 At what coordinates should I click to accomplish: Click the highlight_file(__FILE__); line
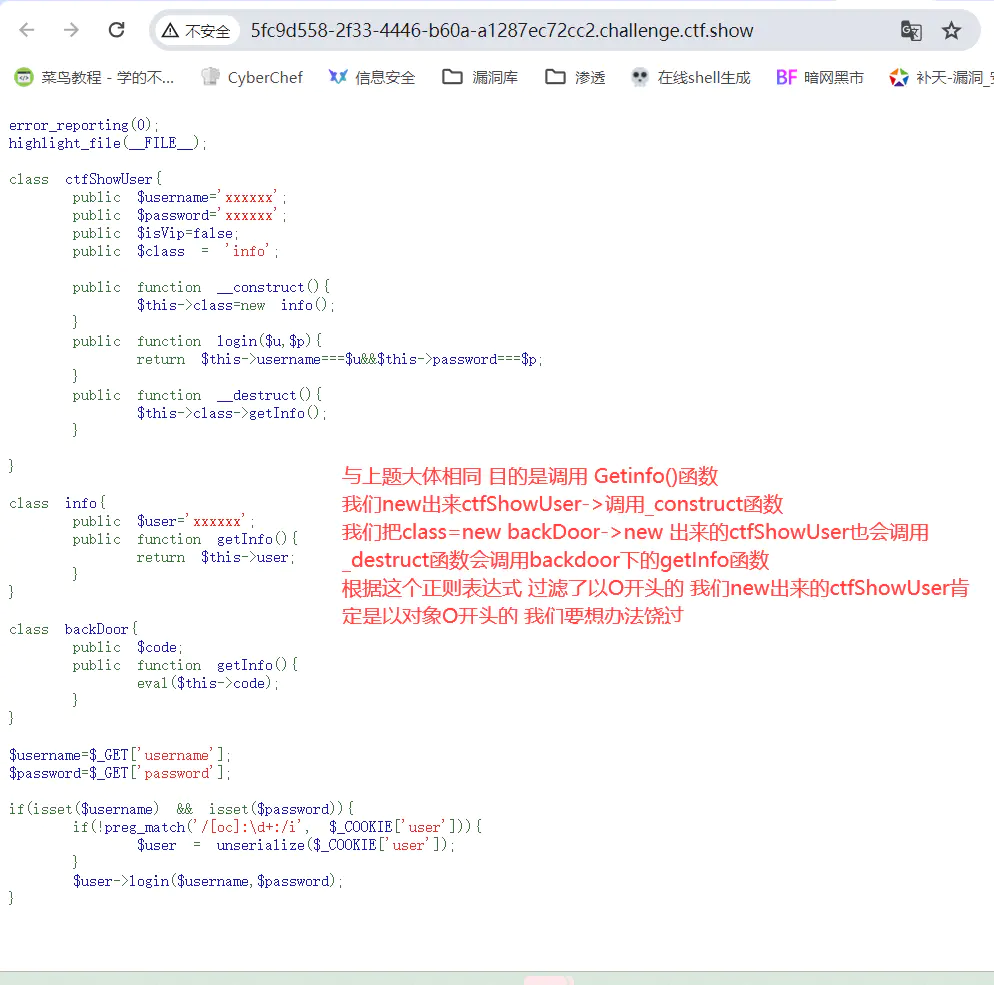pyautogui.click(x=108, y=143)
